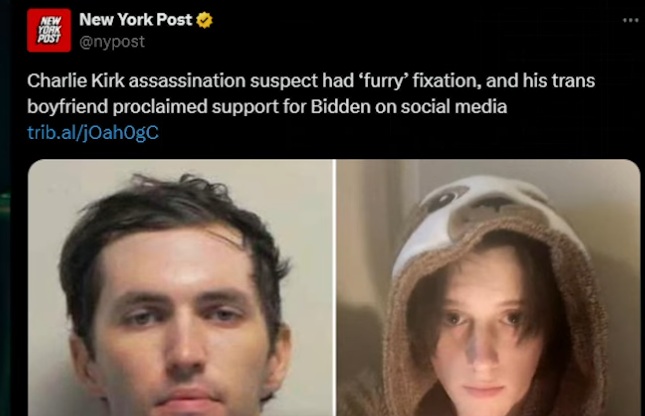This screenshot has height=416, width=645.
Task: Open the @nypost handle profile
Action: pos(112,42)
